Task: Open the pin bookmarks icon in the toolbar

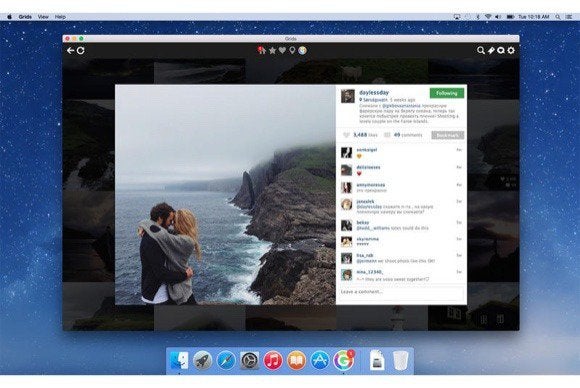Action: [491, 50]
